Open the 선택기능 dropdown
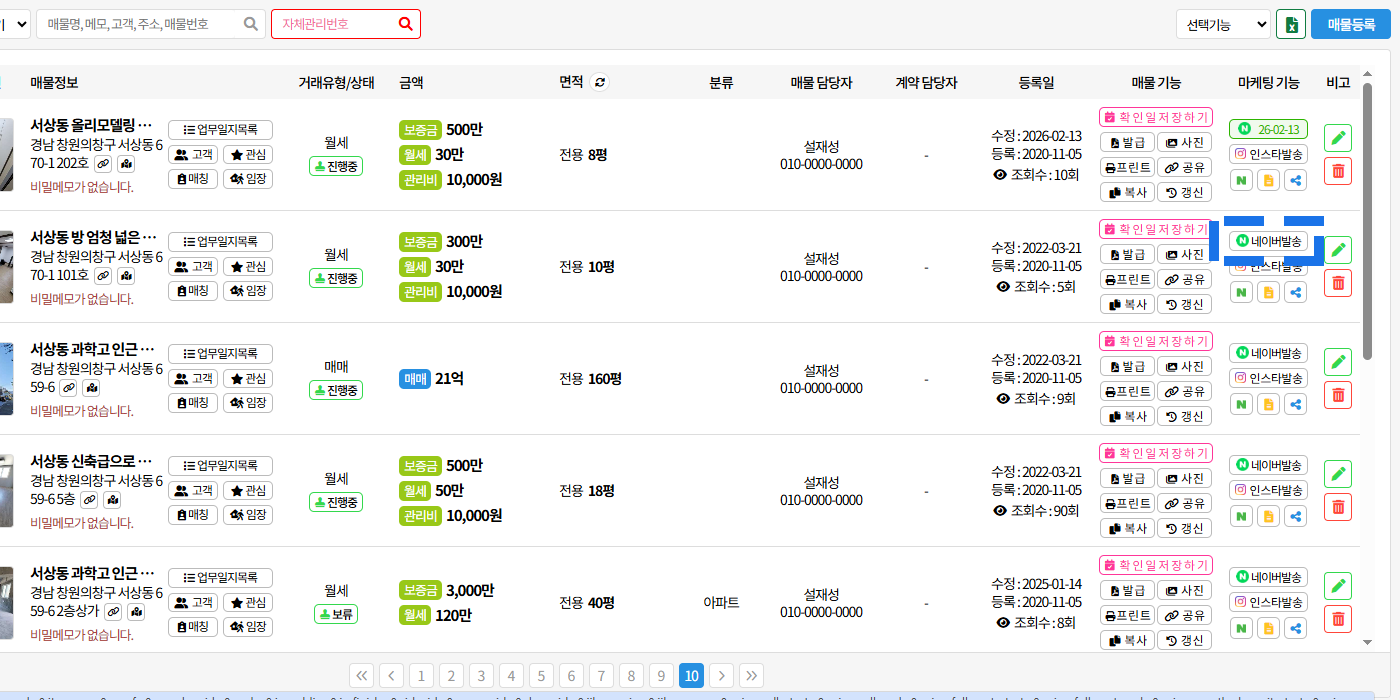Screen dimensions: 1400x700 point(1223,25)
